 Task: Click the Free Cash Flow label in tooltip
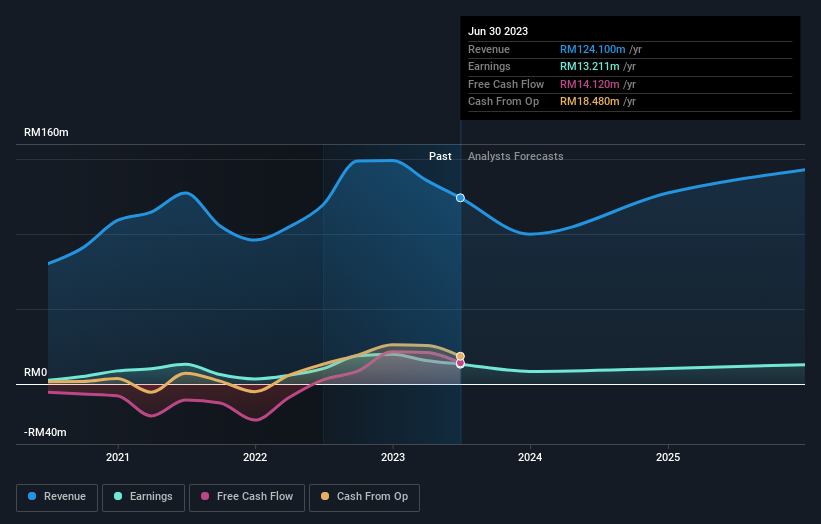pos(506,84)
